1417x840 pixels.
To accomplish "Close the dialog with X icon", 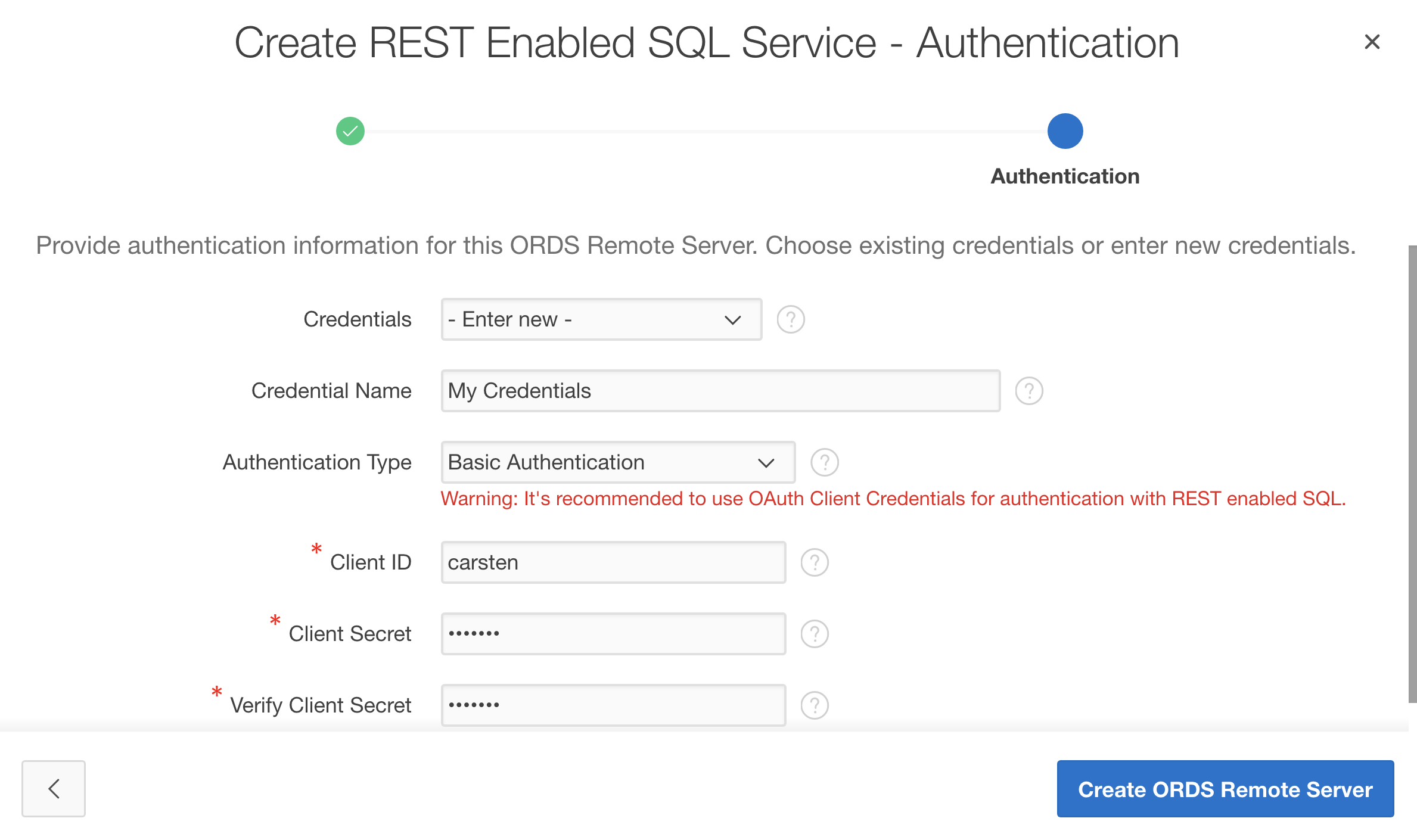I will tap(1372, 42).
